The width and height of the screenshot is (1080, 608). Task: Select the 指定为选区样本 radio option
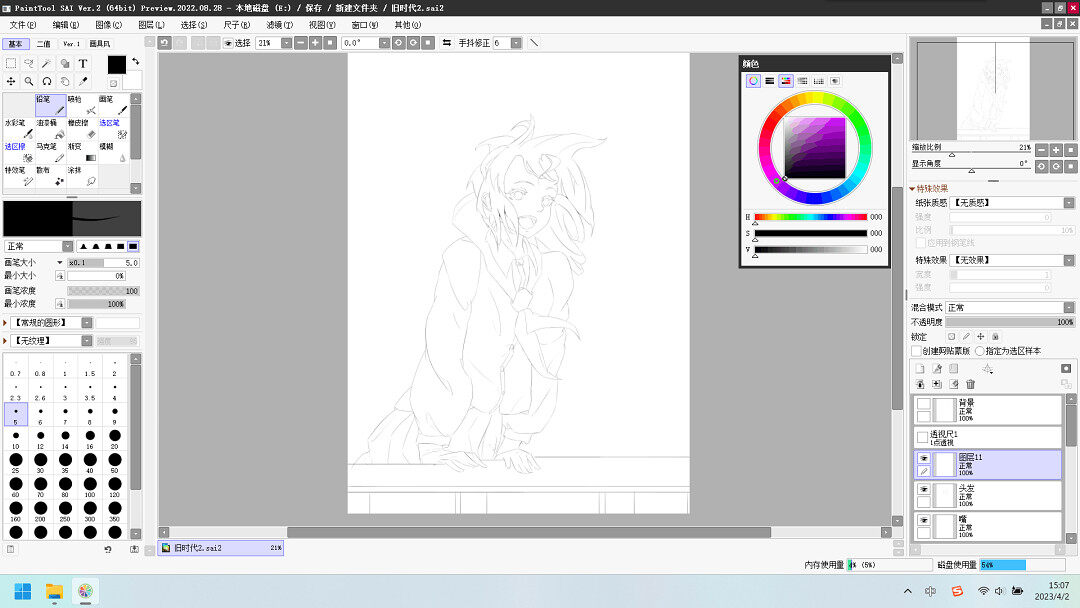coord(980,351)
